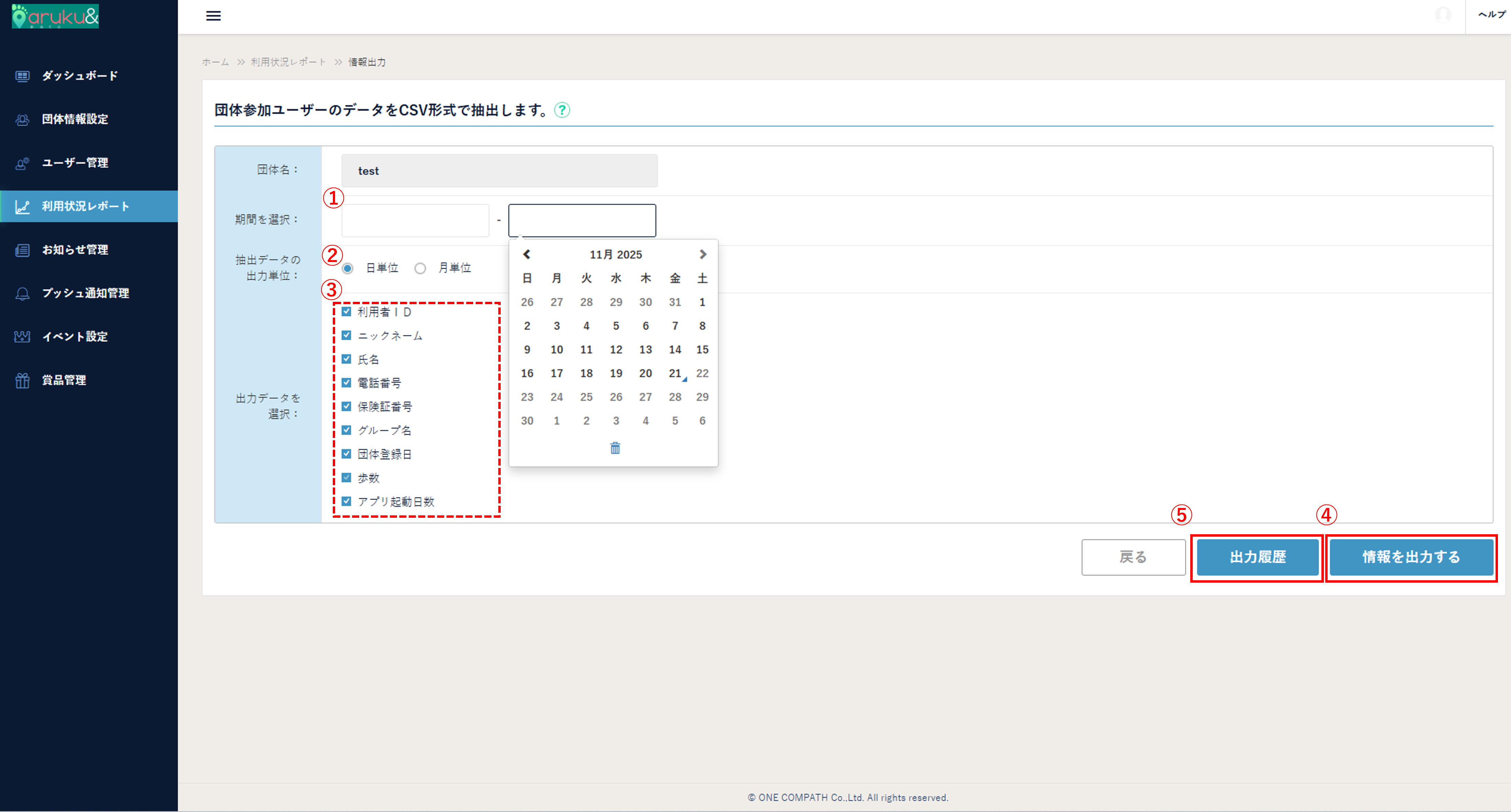Click the calendar trash clear icon
This screenshot has width=1511, height=812.
coord(615,448)
